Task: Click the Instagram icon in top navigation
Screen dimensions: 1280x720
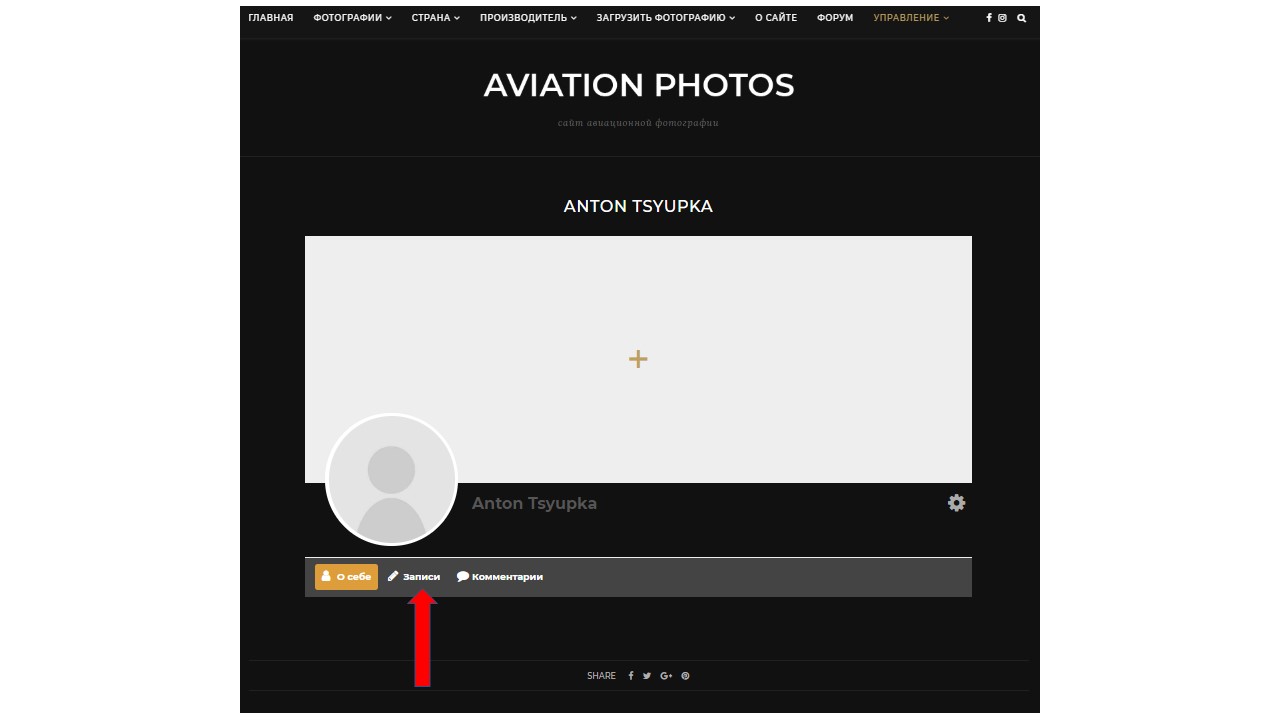Action: (1003, 18)
